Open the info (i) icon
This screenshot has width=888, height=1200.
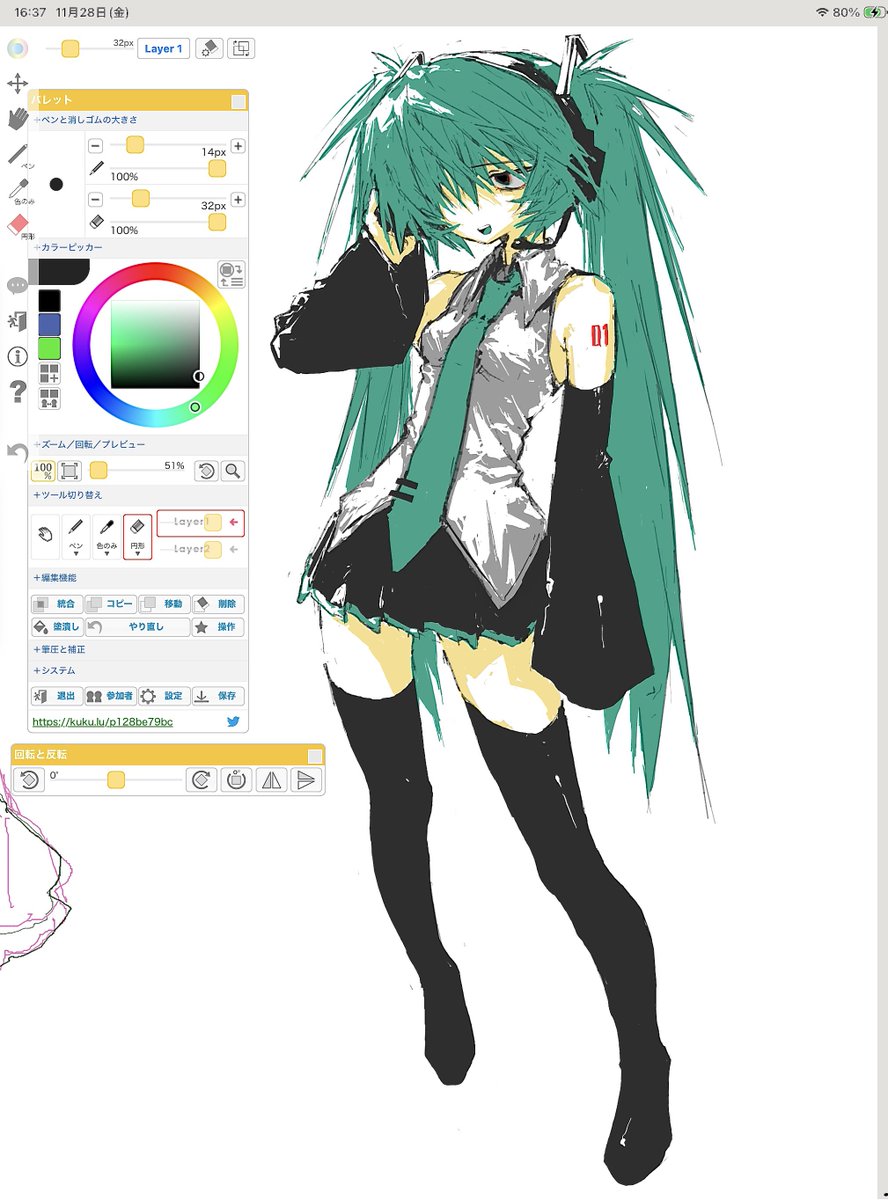17,356
